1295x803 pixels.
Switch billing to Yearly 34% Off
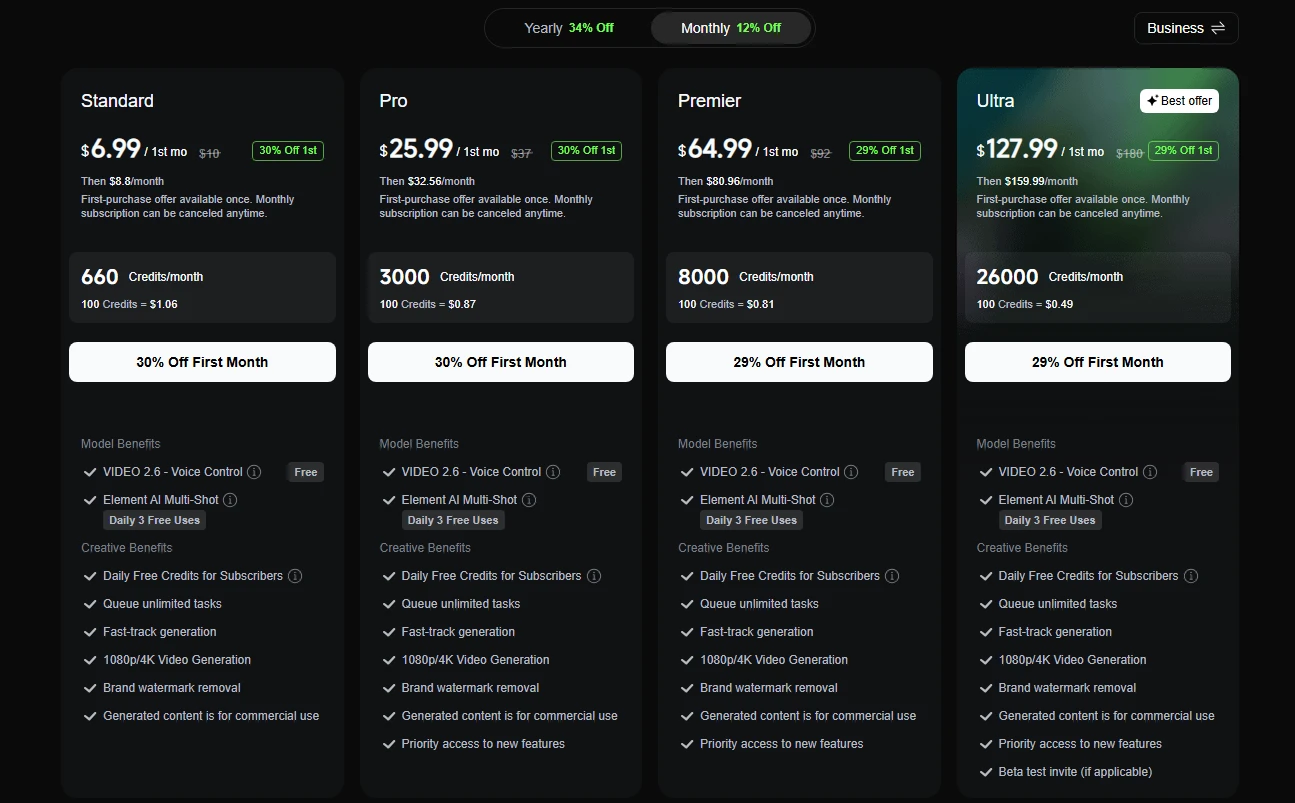click(x=569, y=28)
